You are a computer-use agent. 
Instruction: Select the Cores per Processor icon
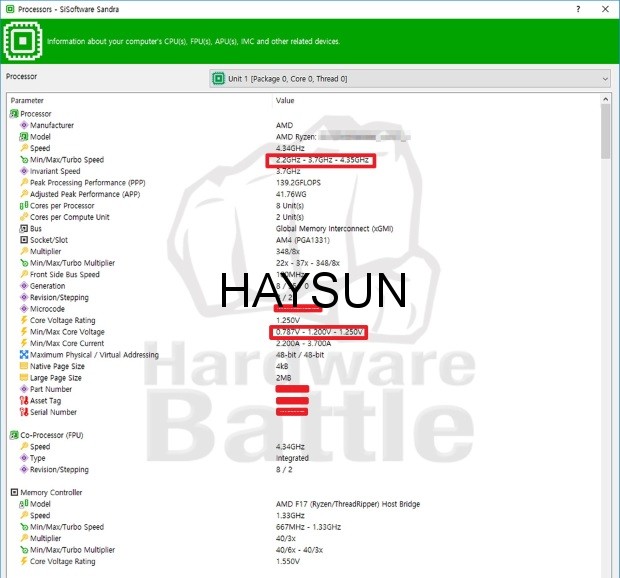(24, 205)
